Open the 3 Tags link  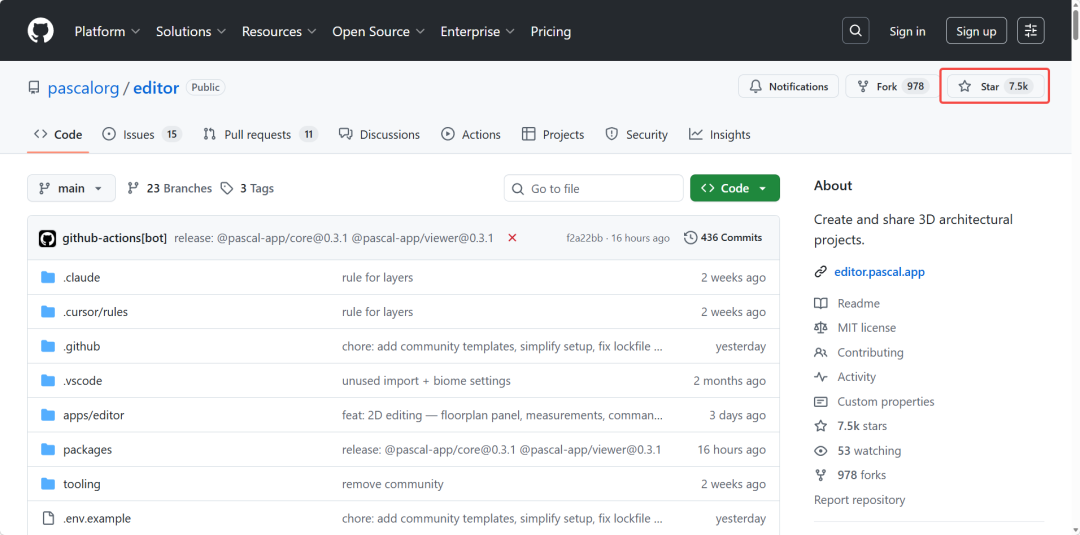coord(247,188)
